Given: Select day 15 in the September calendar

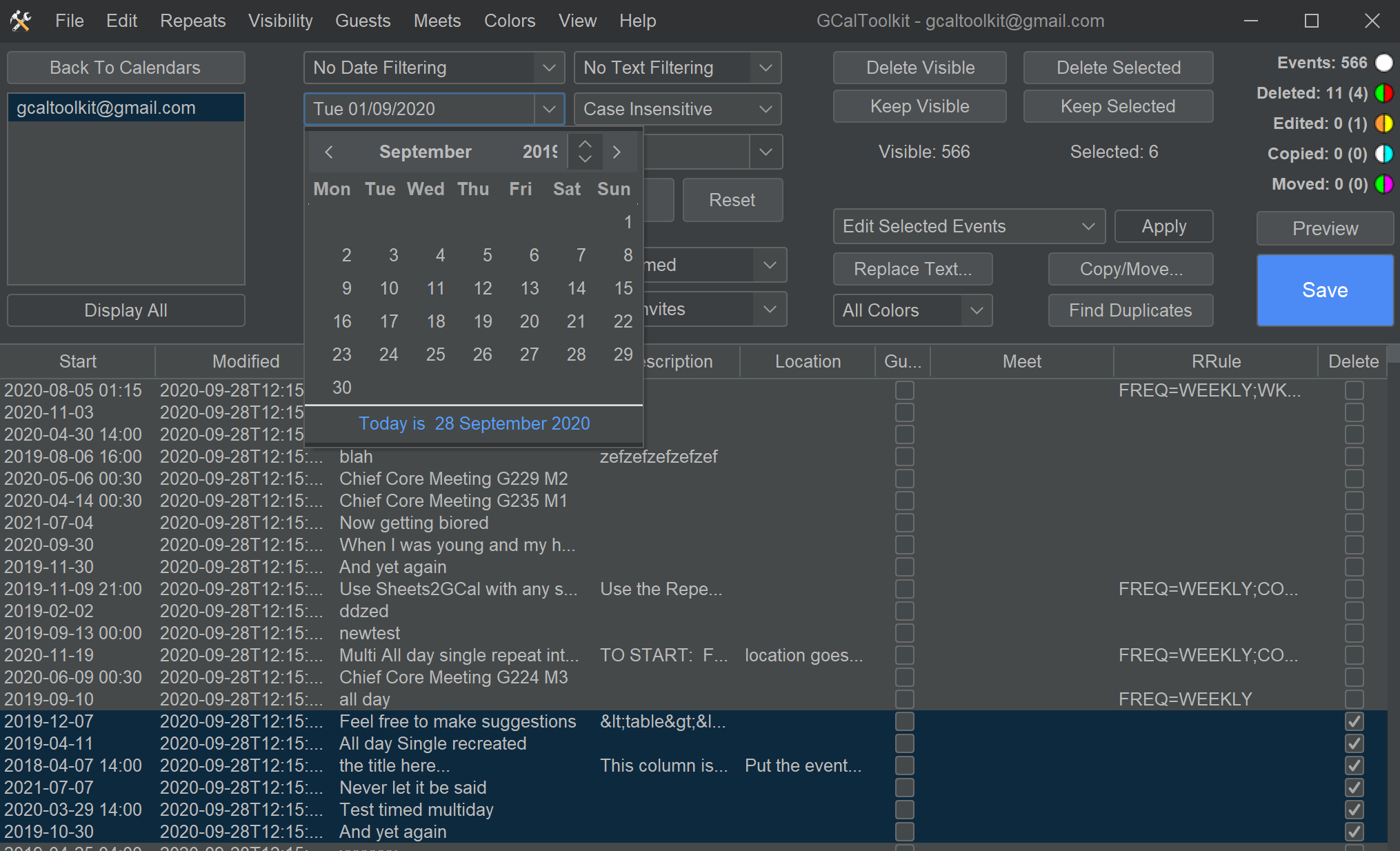Looking at the screenshot, I should (x=623, y=288).
